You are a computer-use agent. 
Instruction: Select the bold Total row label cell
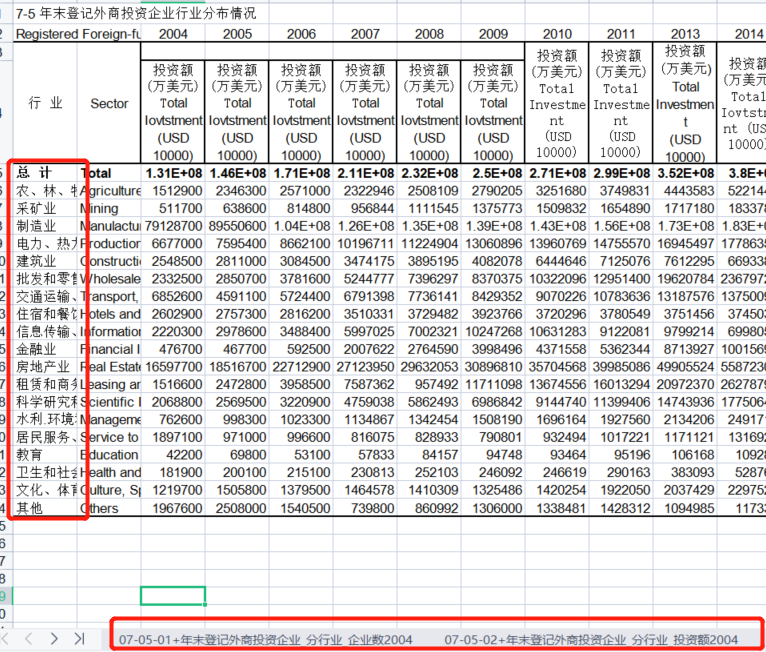coord(109,173)
